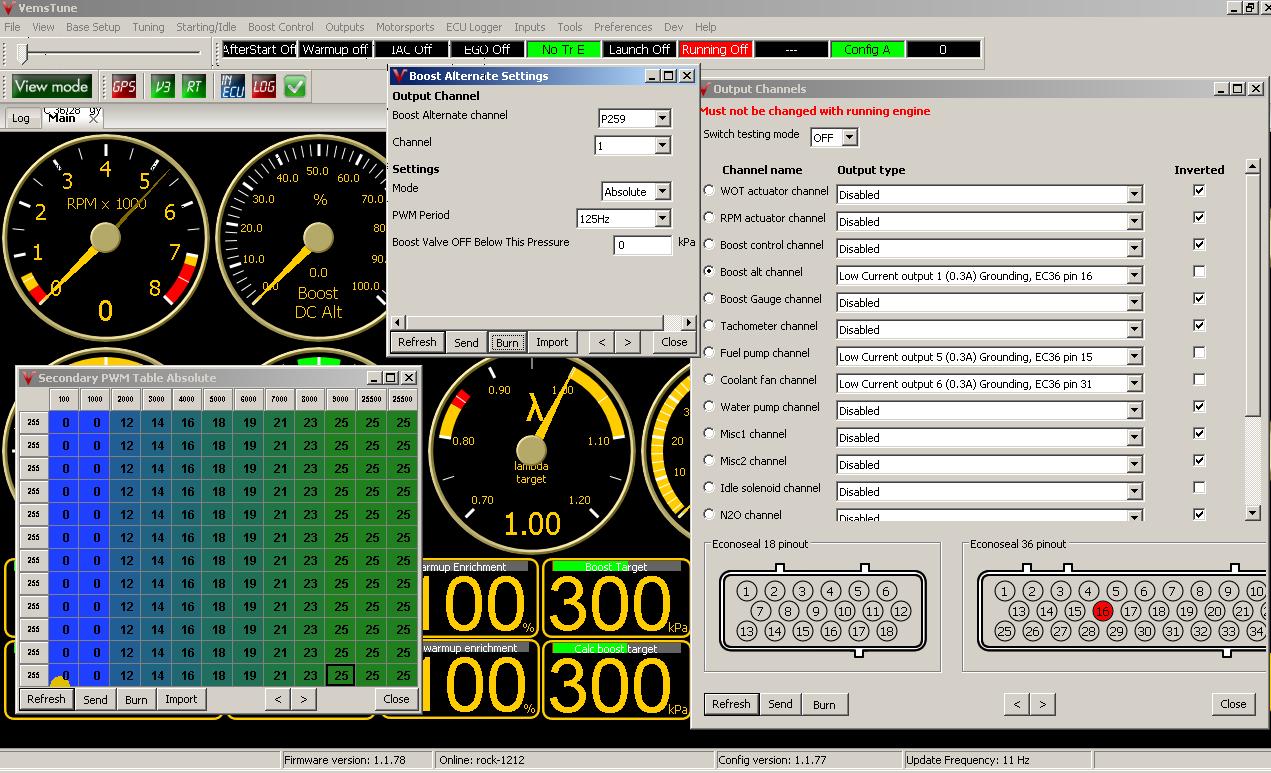
Task: Click the green No Tr E indicator
Action: pyautogui.click(x=563, y=49)
